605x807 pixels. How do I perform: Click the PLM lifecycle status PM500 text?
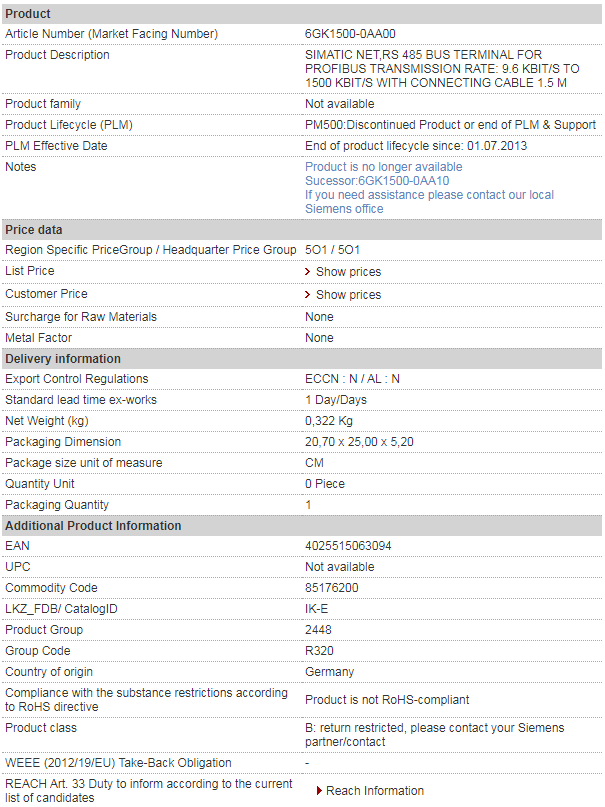[450, 125]
